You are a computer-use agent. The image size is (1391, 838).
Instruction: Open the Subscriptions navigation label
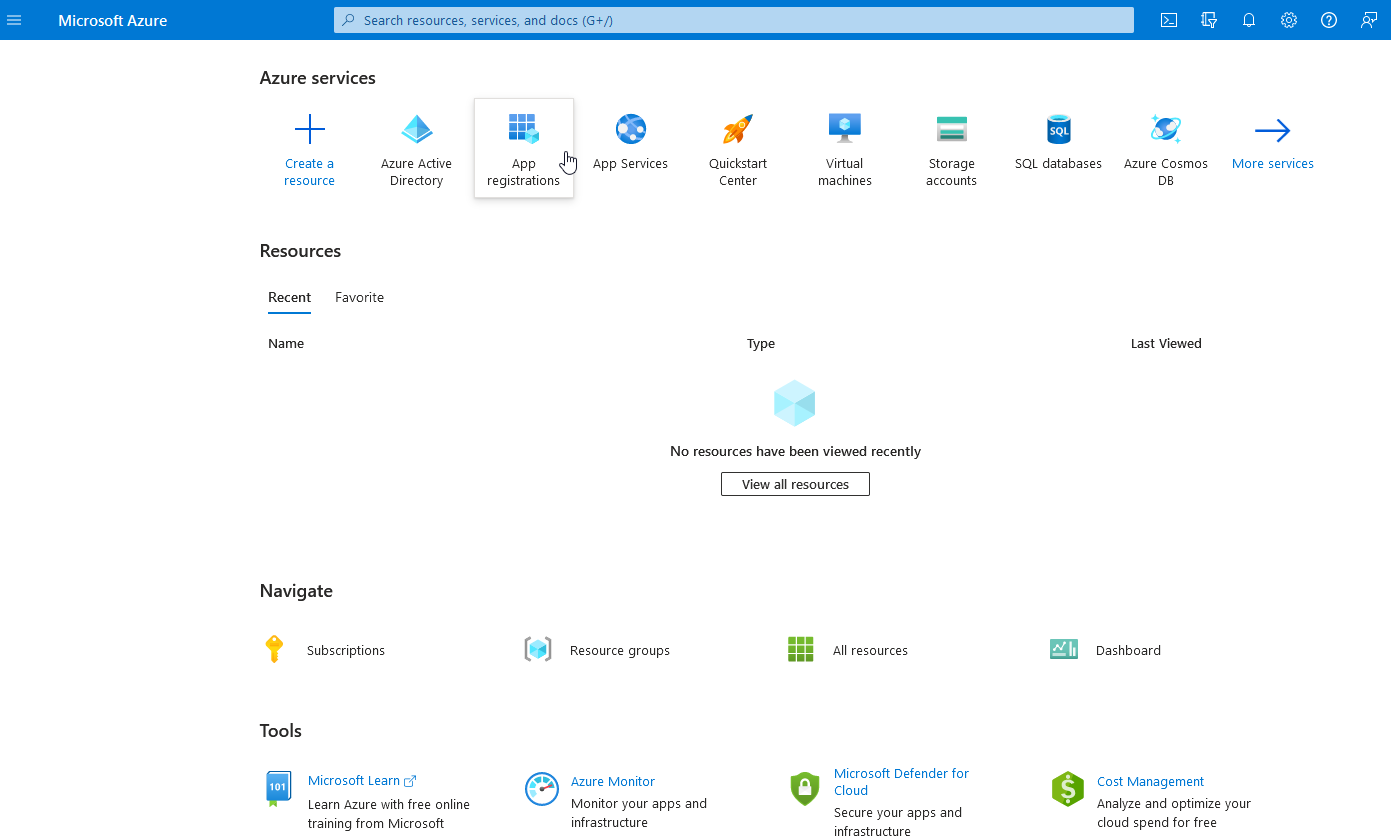click(346, 650)
